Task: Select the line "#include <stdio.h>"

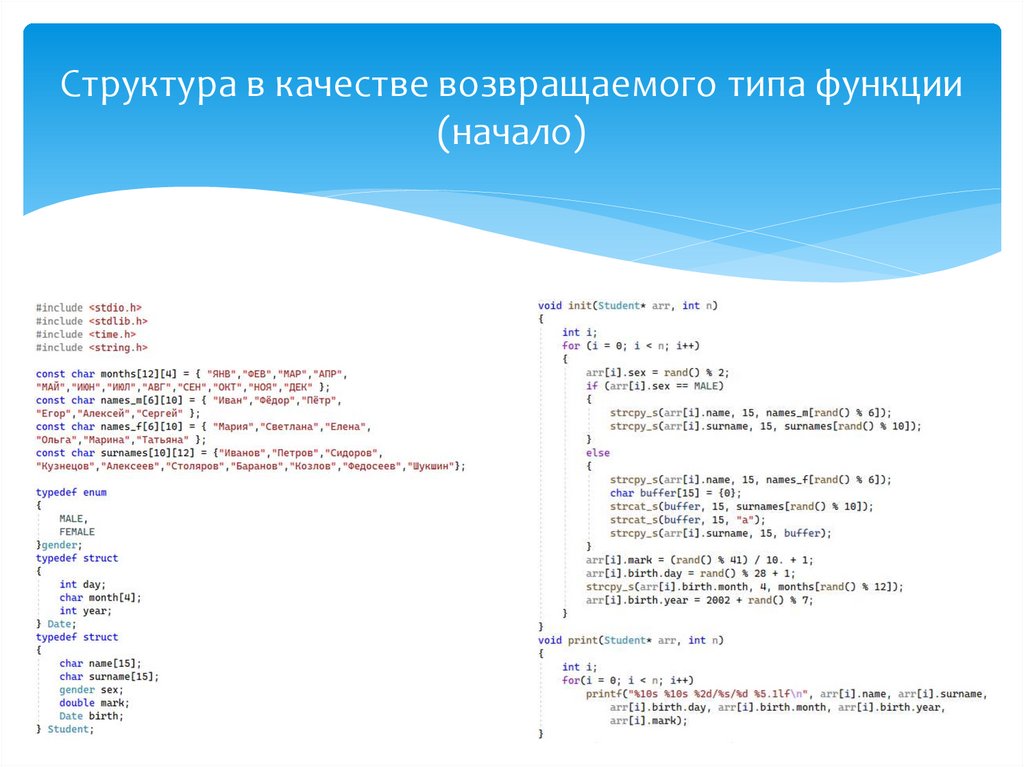Action: click(x=89, y=308)
